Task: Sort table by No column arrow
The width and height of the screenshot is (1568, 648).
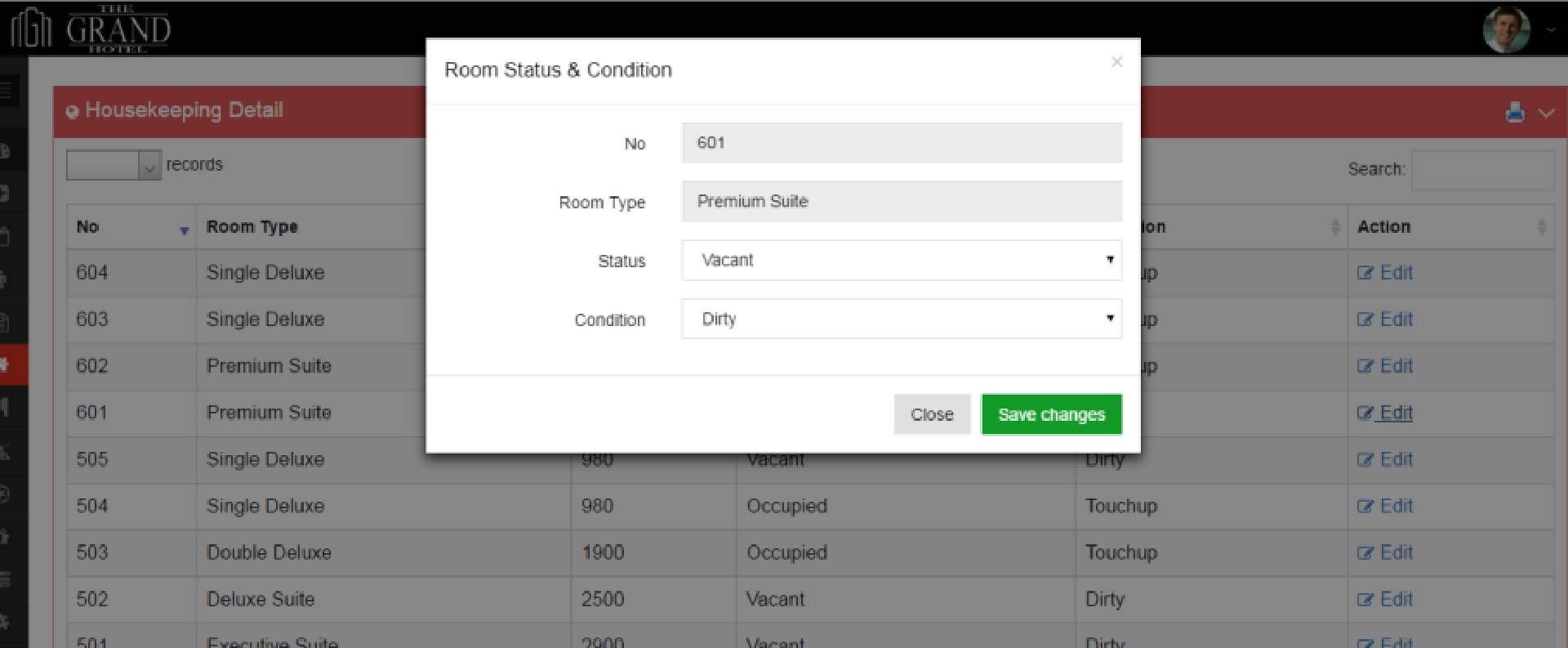Action: [184, 230]
